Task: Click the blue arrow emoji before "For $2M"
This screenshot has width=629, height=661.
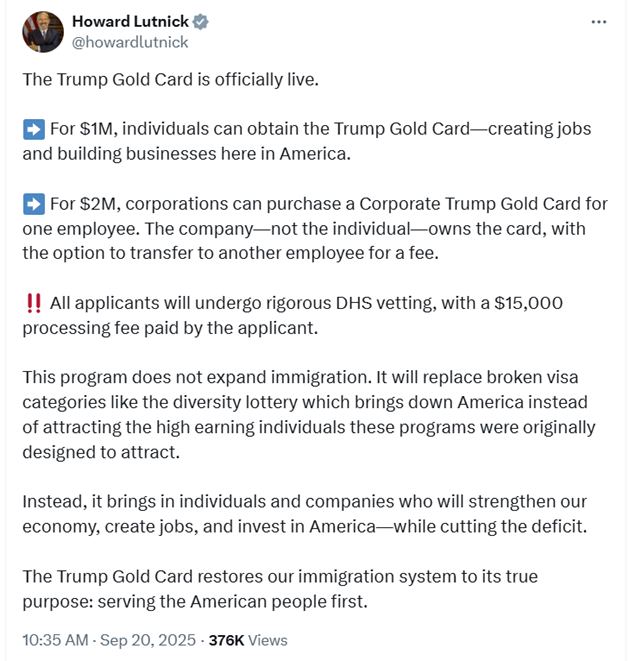Action: pos(32,204)
